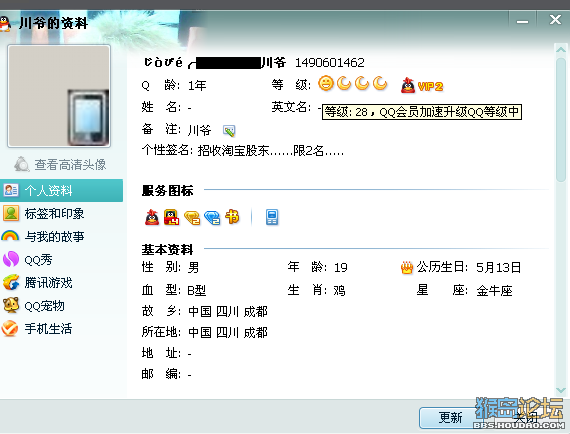
Task: Click the QQ penguin icon in title bar
Action: click(4, 23)
